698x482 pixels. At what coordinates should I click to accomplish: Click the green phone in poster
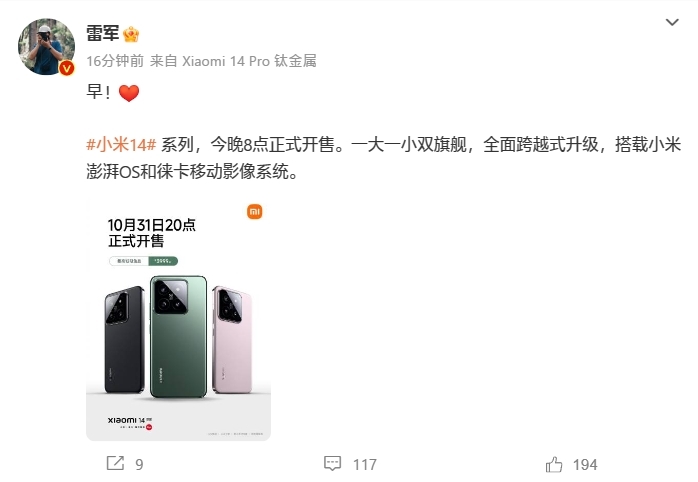[x=179, y=337]
